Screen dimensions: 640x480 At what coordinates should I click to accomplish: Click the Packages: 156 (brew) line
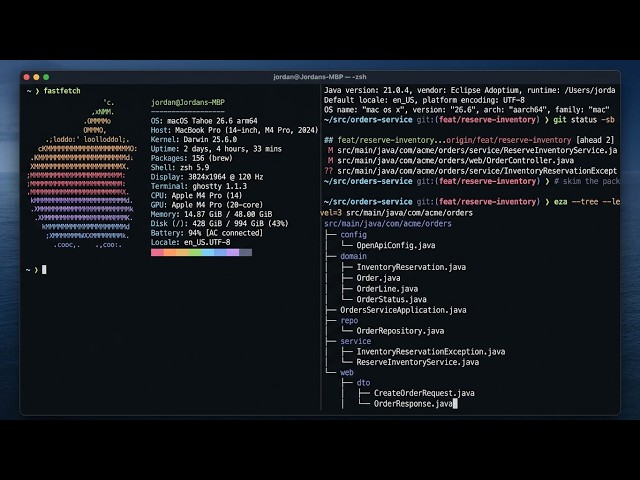coord(191,158)
